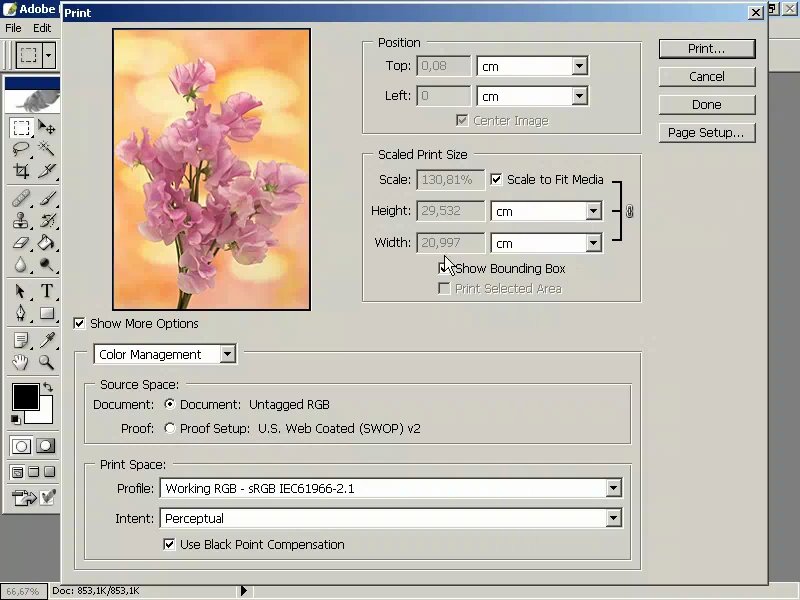Select the Dodge tool
Image resolution: width=800 pixels, height=600 pixels.
pyautogui.click(x=46, y=264)
